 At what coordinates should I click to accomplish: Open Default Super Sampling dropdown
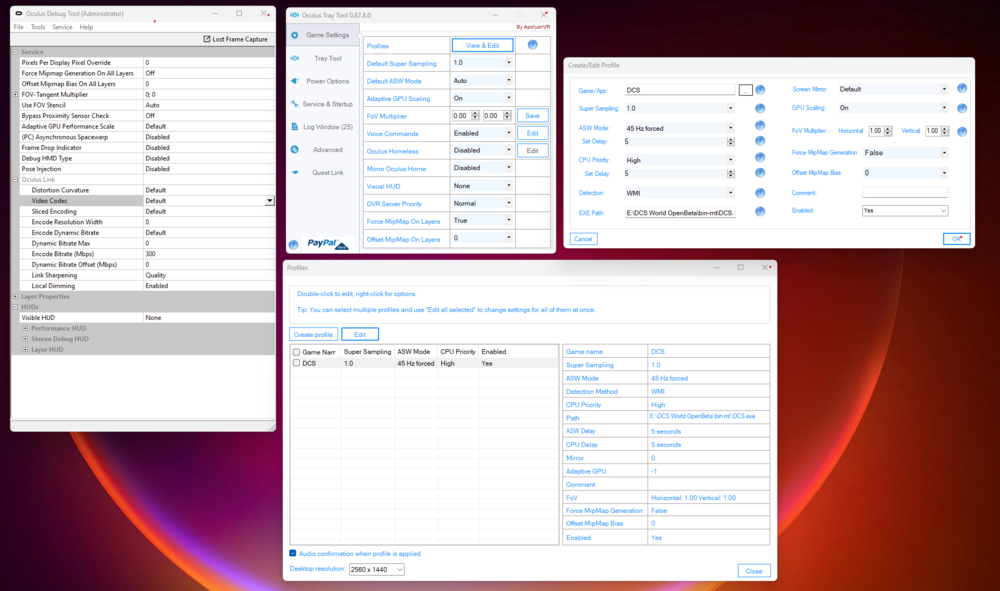(x=508, y=62)
